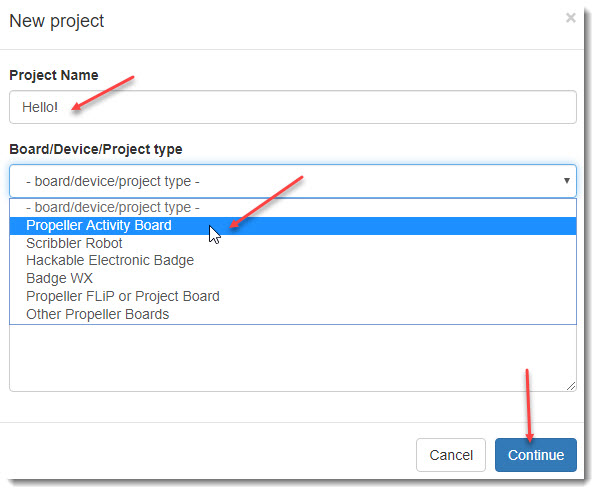599x494 pixels.
Task: Select Scribbler Robot option
Action: [293, 243]
